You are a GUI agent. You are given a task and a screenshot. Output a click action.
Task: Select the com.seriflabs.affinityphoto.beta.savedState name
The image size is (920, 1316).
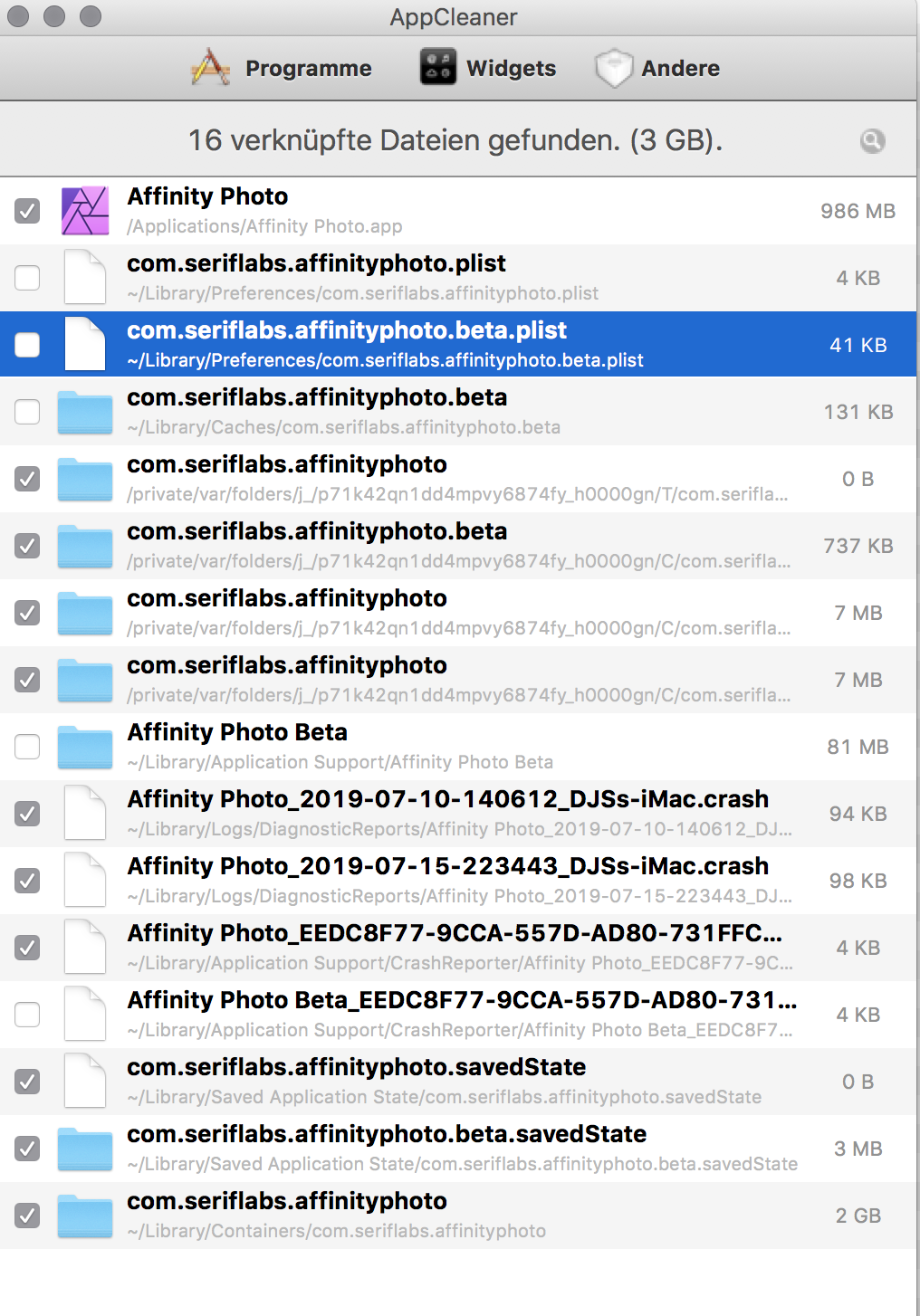[x=387, y=1134]
